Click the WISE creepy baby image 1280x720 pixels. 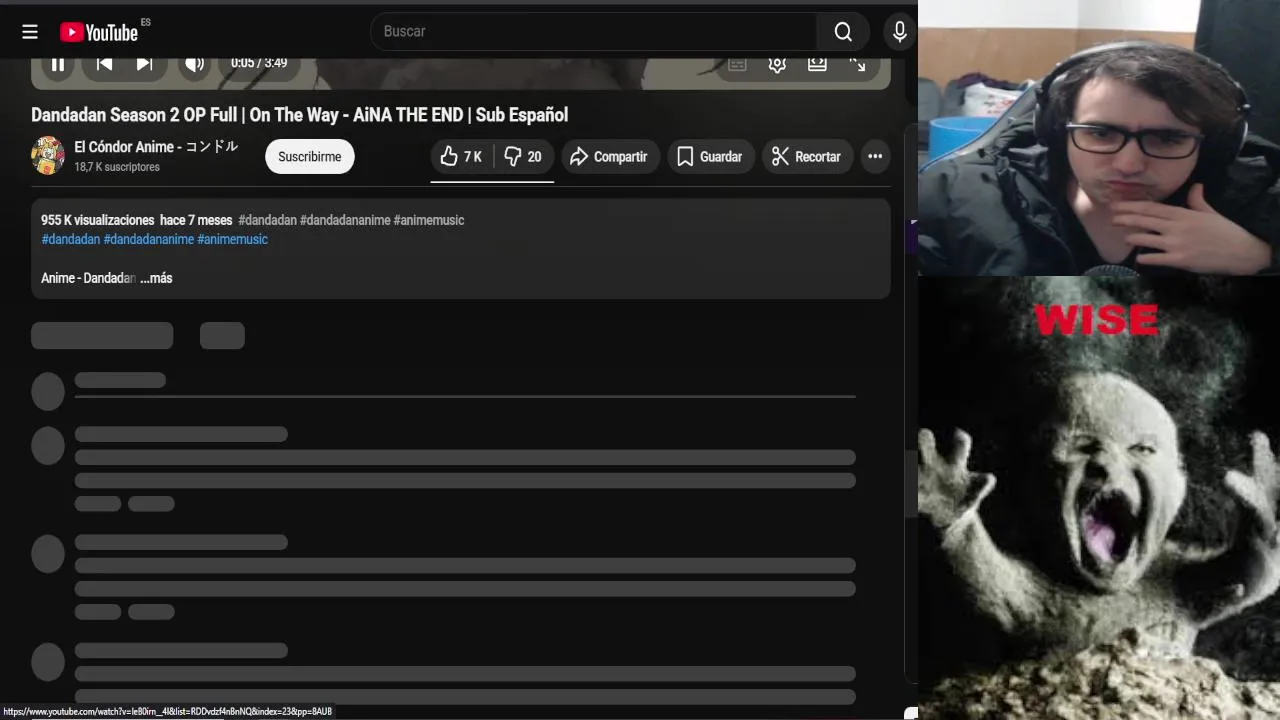(x=1099, y=498)
